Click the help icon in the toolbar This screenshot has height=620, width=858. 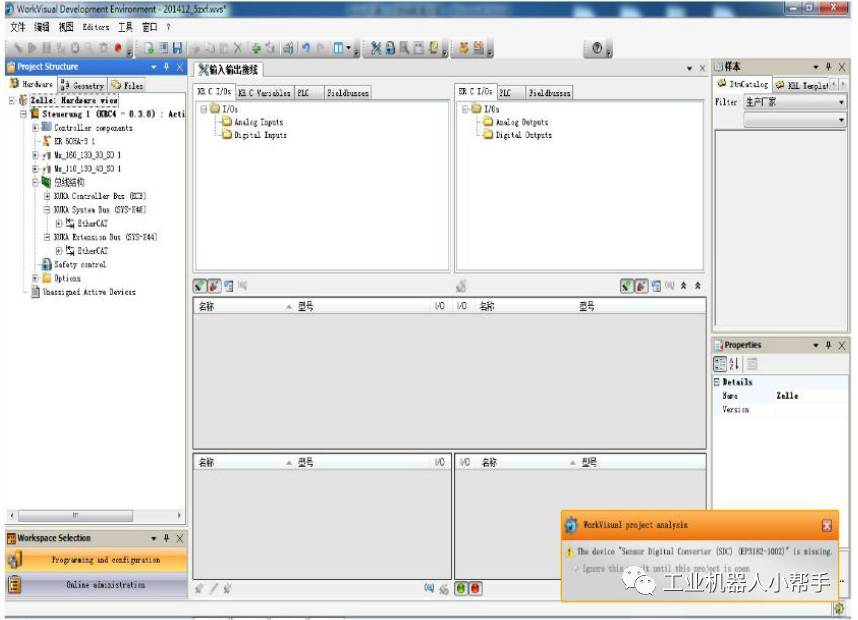(x=597, y=48)
